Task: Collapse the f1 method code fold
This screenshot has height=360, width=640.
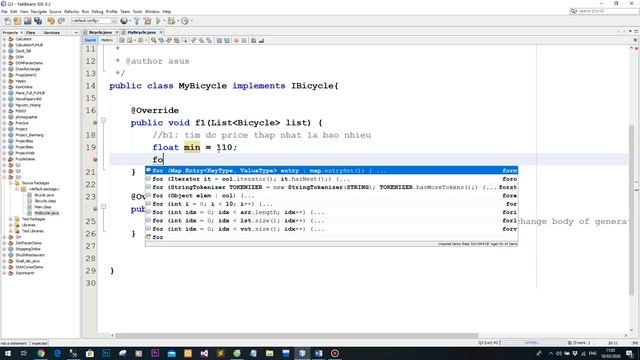Action: (103, 120)
